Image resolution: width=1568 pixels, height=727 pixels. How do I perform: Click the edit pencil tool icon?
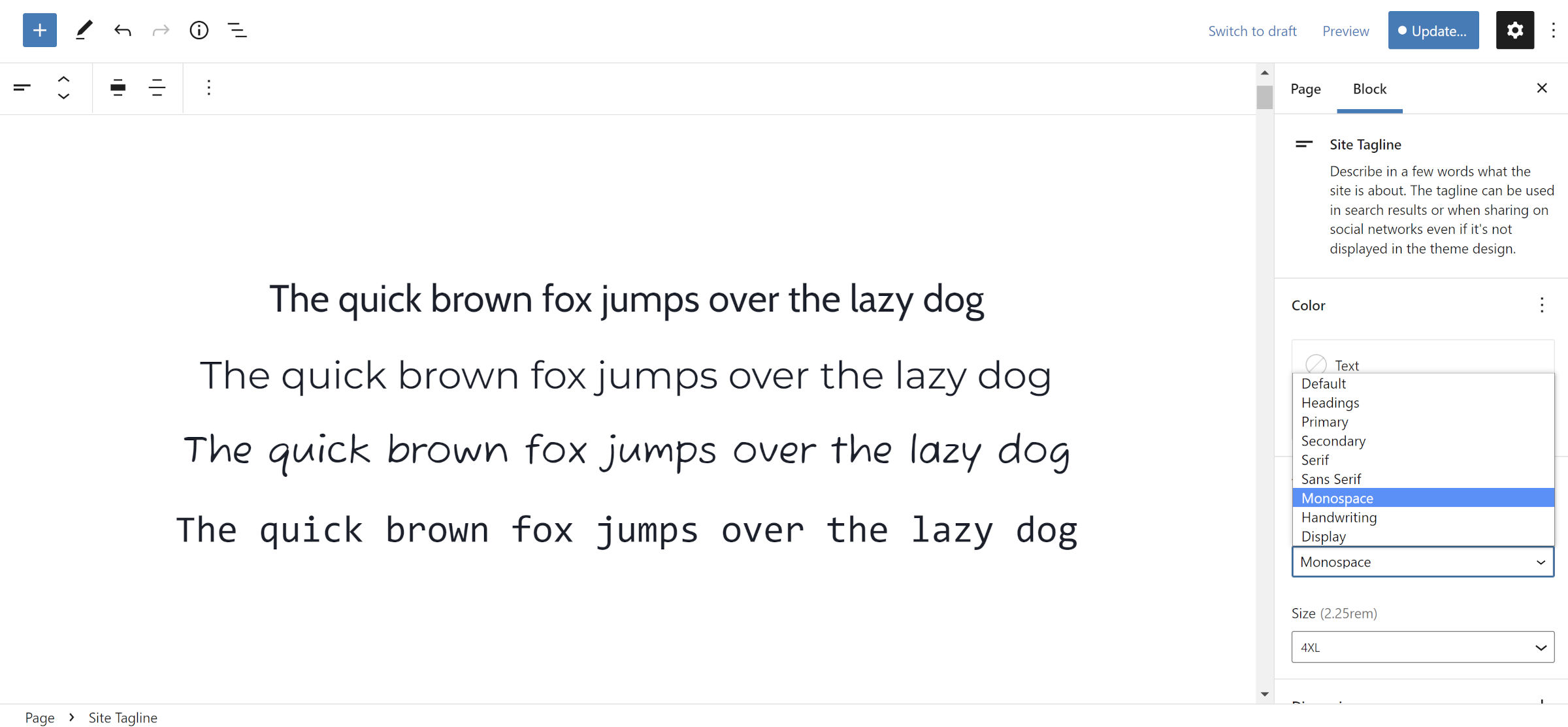[84, 30]
